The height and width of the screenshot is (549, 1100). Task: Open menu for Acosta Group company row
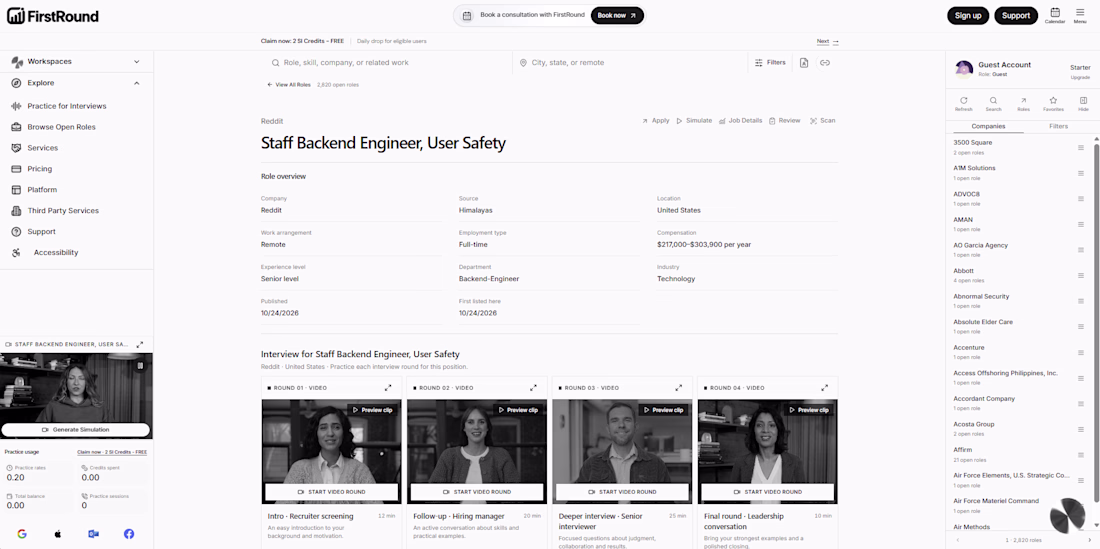1080,429
